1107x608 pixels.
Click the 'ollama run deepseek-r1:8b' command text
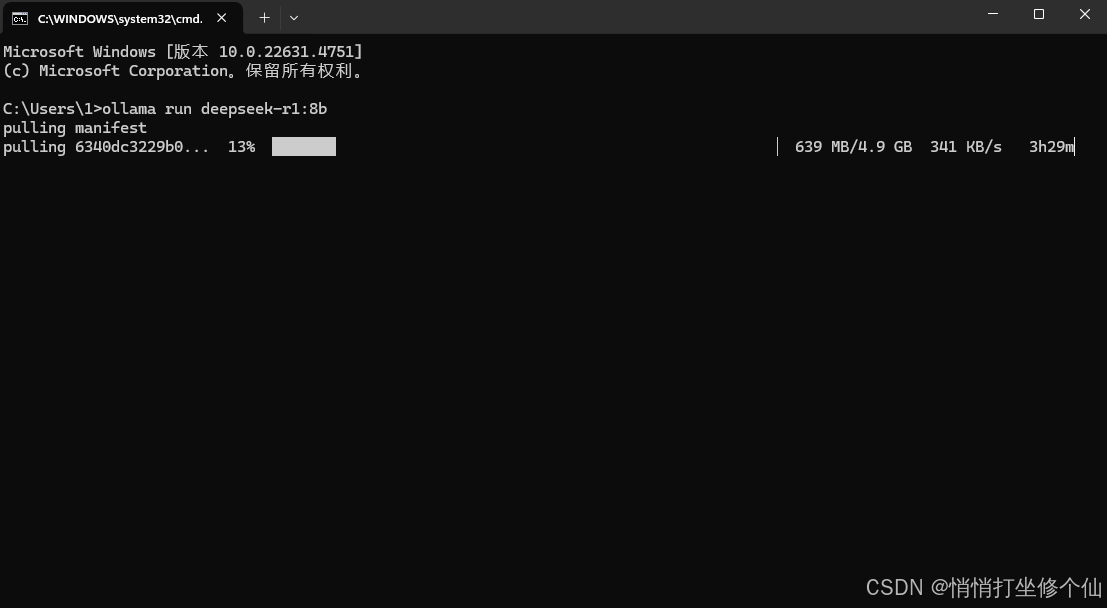215,109
